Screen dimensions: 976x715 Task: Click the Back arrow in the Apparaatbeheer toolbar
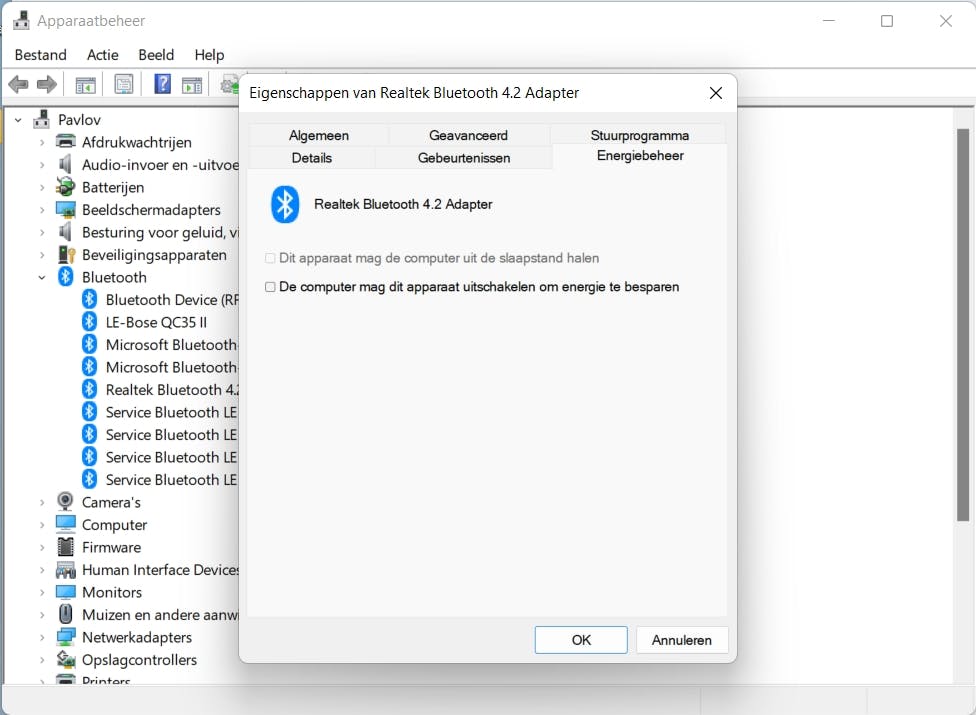pyautogui.click(x=19, y=84)
